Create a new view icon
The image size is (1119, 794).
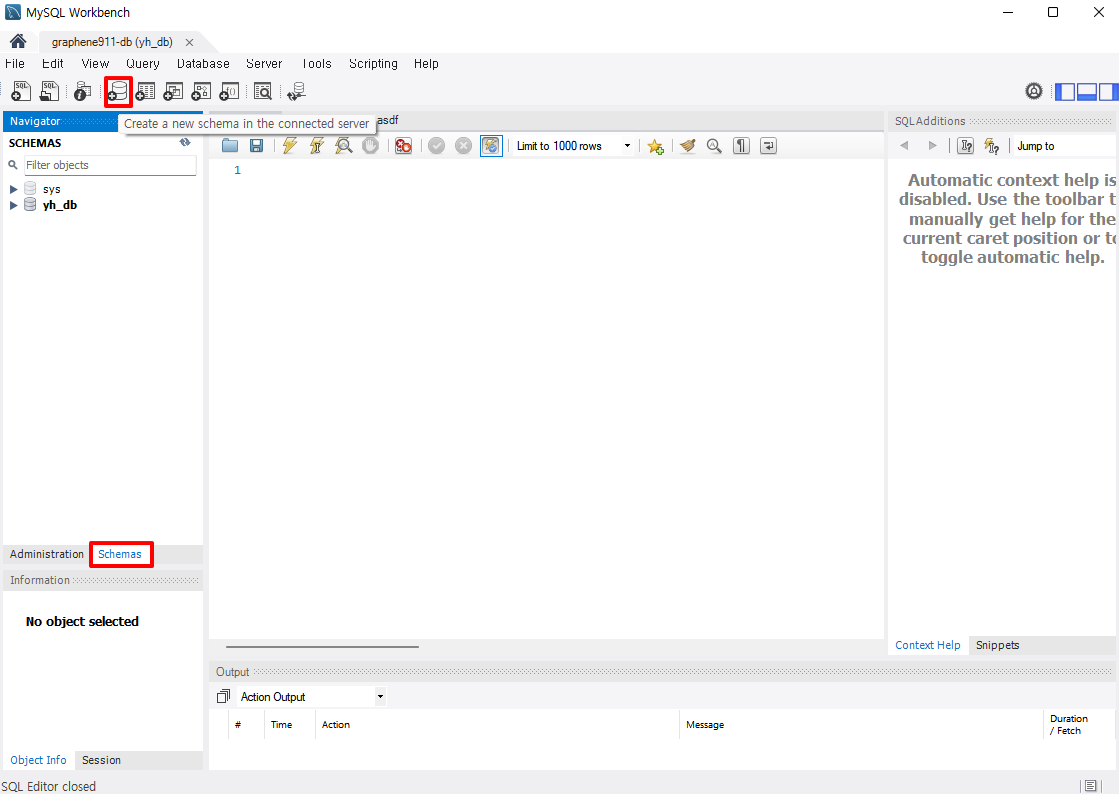173,91
